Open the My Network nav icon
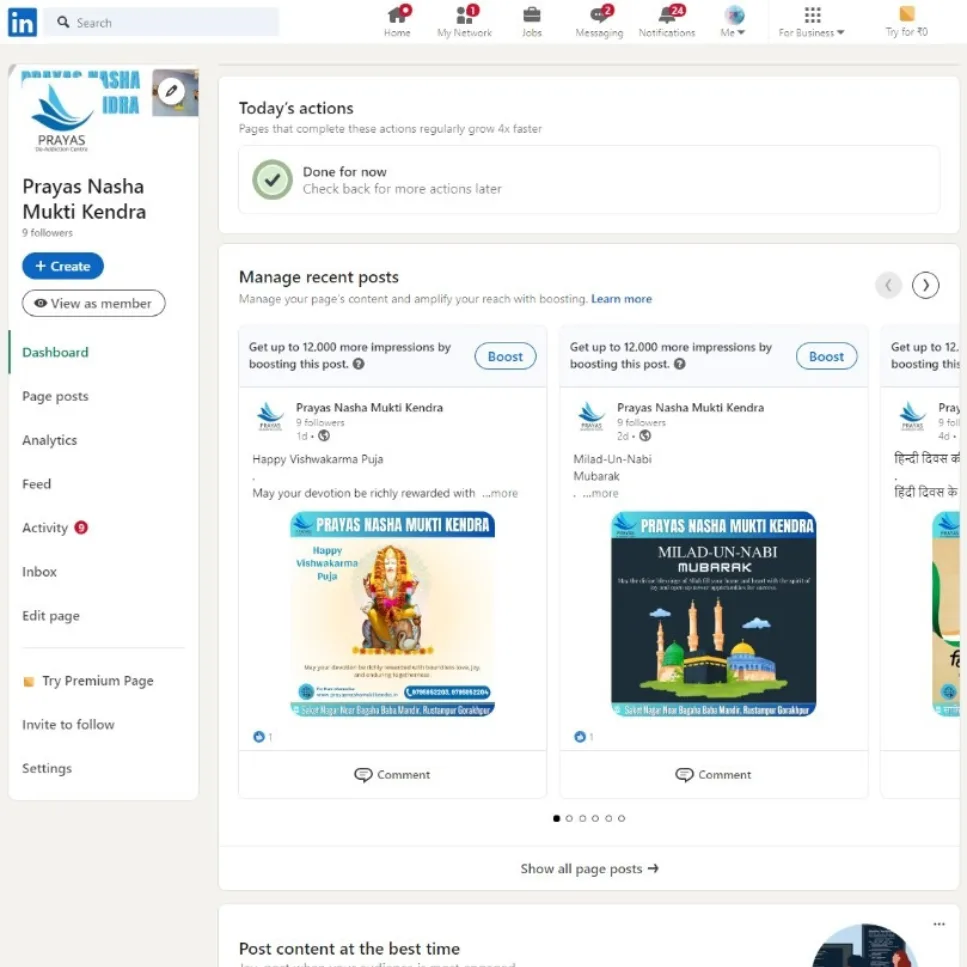Screen dimensions: 967x967 click(x=464, y=21)
